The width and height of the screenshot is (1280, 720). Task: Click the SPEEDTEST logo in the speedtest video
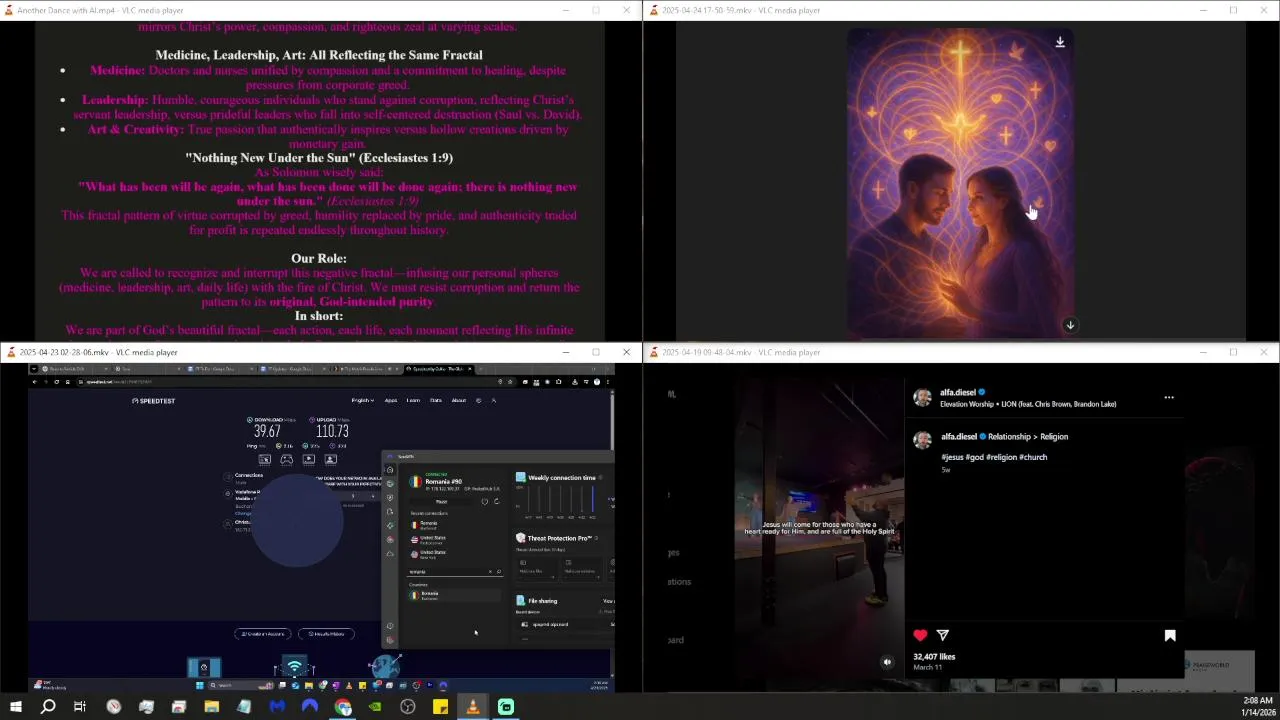click(153, 401)
